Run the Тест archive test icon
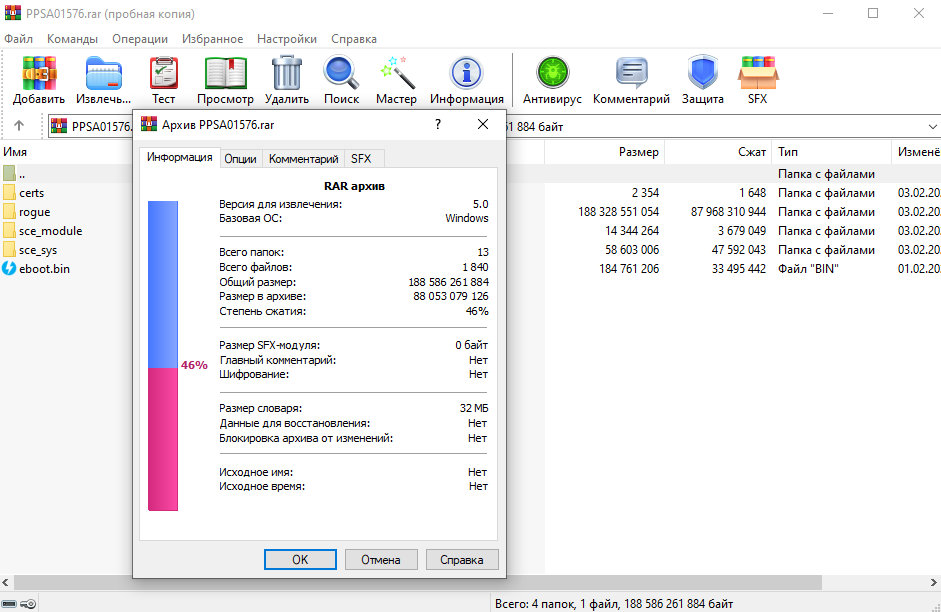Viewport: 941px width, 612px height. pos(163,74)
